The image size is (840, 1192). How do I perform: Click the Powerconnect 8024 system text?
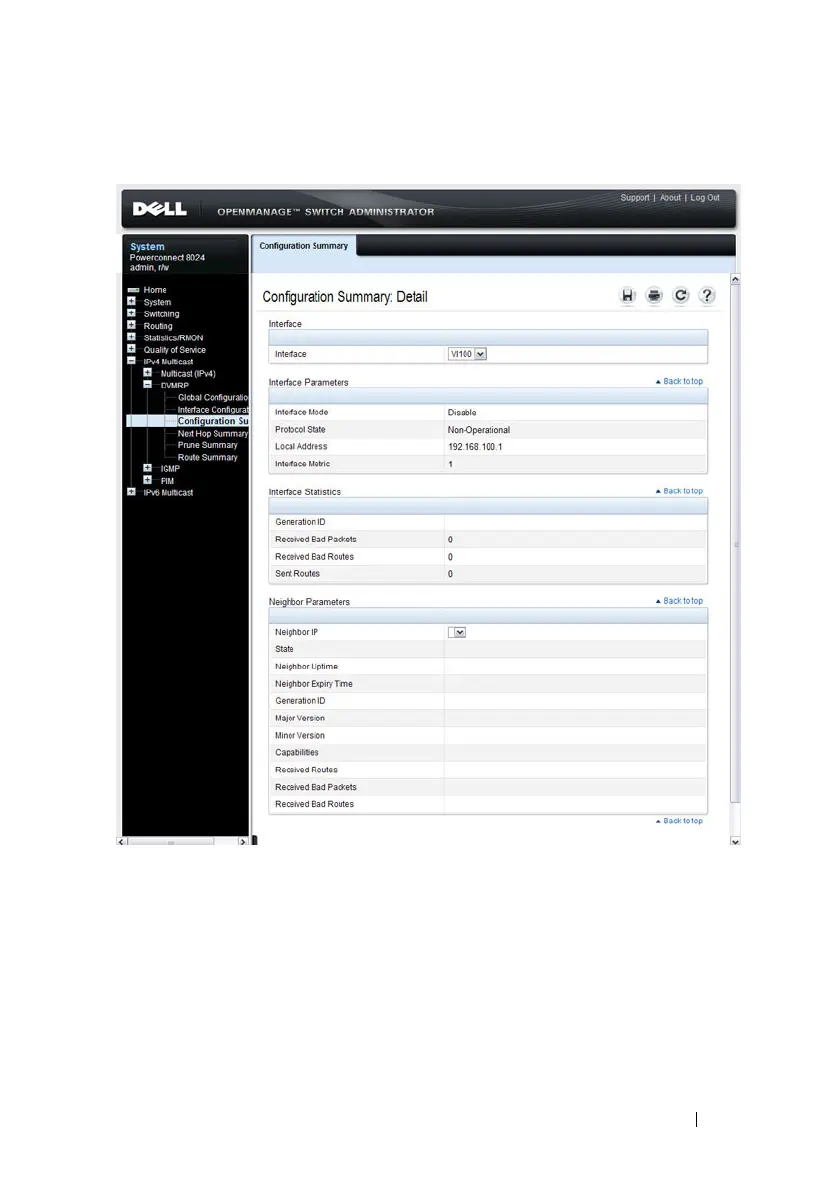coord(167,258)
